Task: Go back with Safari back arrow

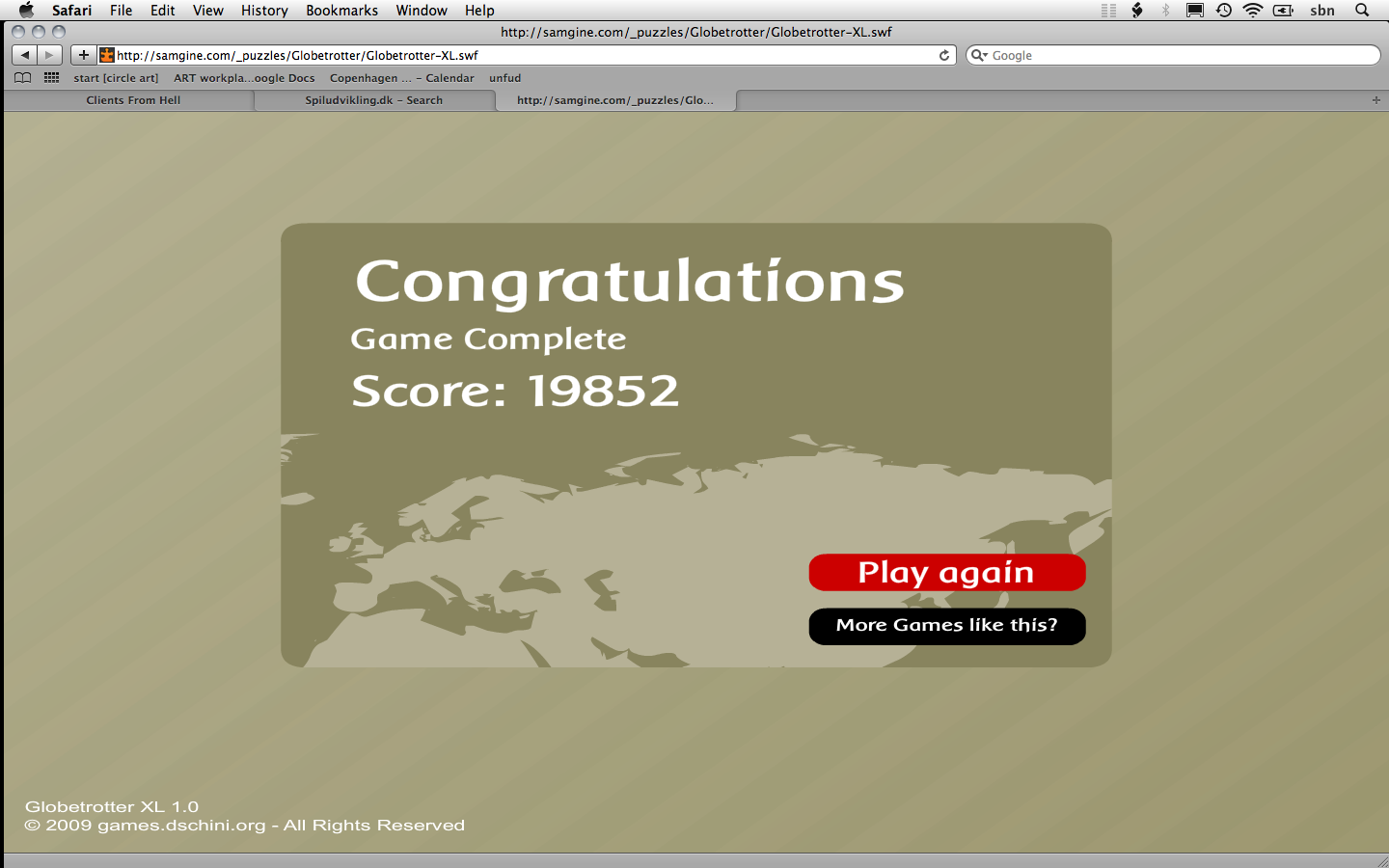Action: (x=25, y=55)
